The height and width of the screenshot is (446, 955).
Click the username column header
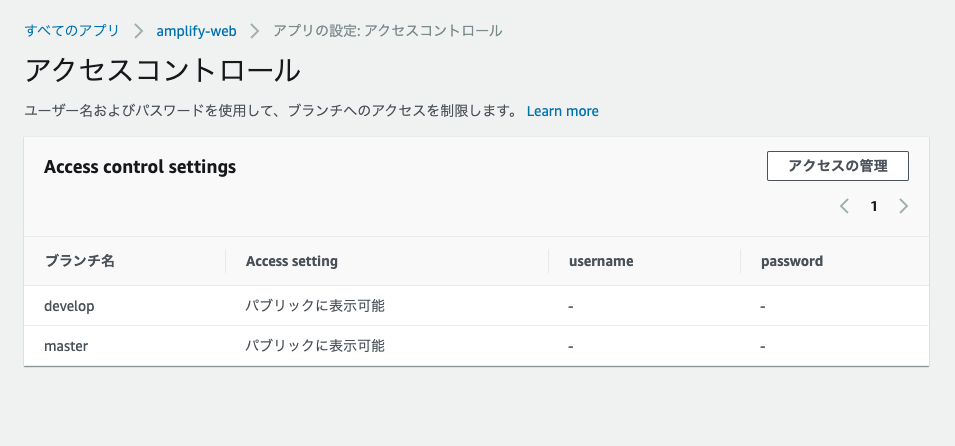pyautogui.click(x=601, y=261)
